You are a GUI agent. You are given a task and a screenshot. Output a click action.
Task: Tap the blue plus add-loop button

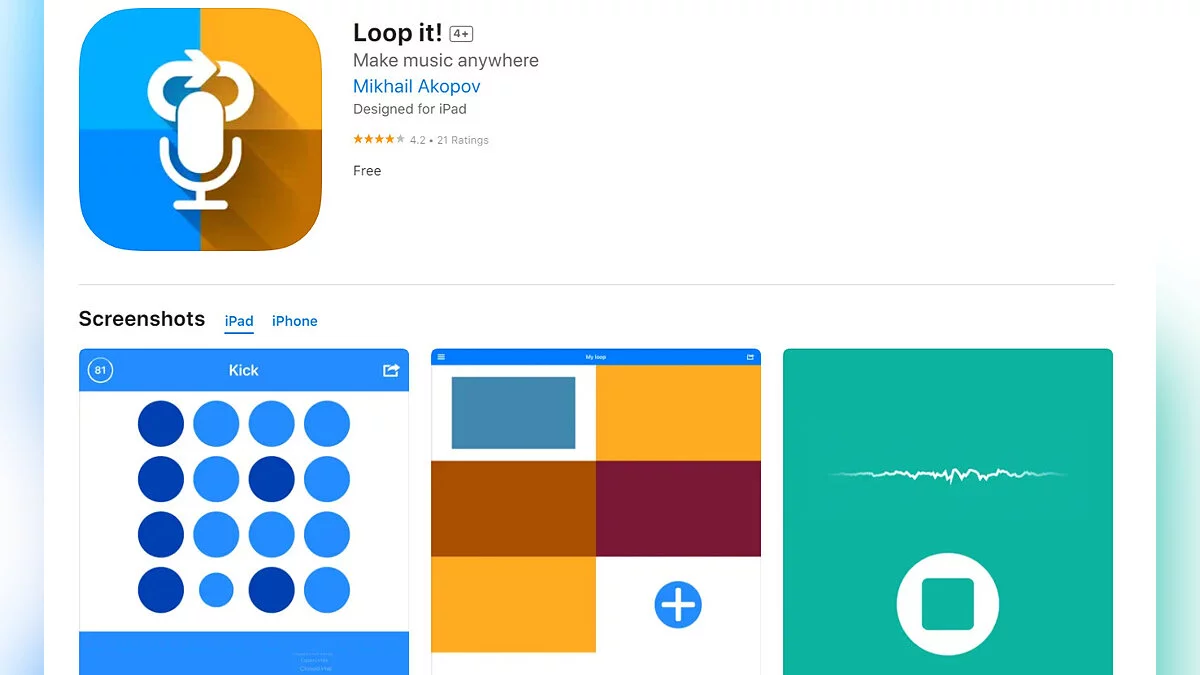click(x=678, y=604)
